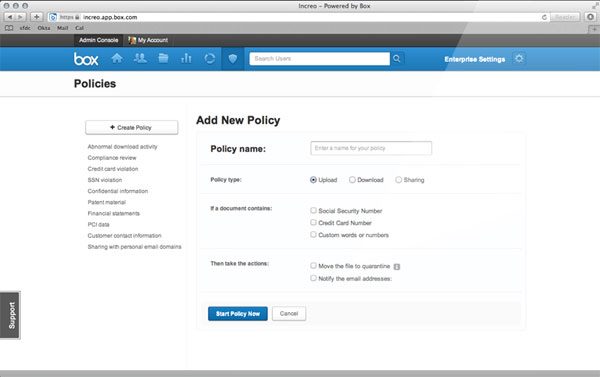This screenshot has height=377, width=600.
Task: Open Sharing with personal email domains policy
Action: click(134, 247)
